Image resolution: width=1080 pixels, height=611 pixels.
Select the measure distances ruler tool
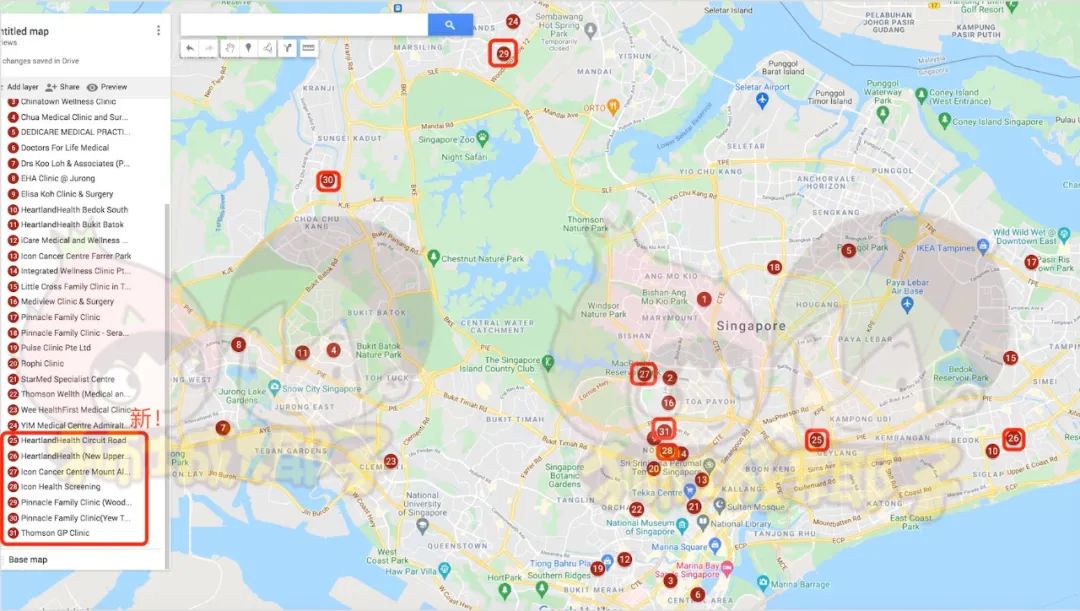[308, 48]
